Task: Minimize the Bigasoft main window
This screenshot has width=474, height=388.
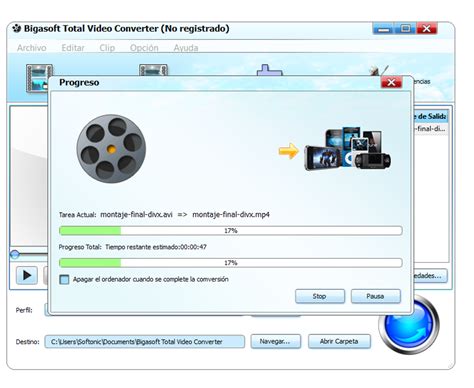Action: pyautogui.click(x=384, y=29)
